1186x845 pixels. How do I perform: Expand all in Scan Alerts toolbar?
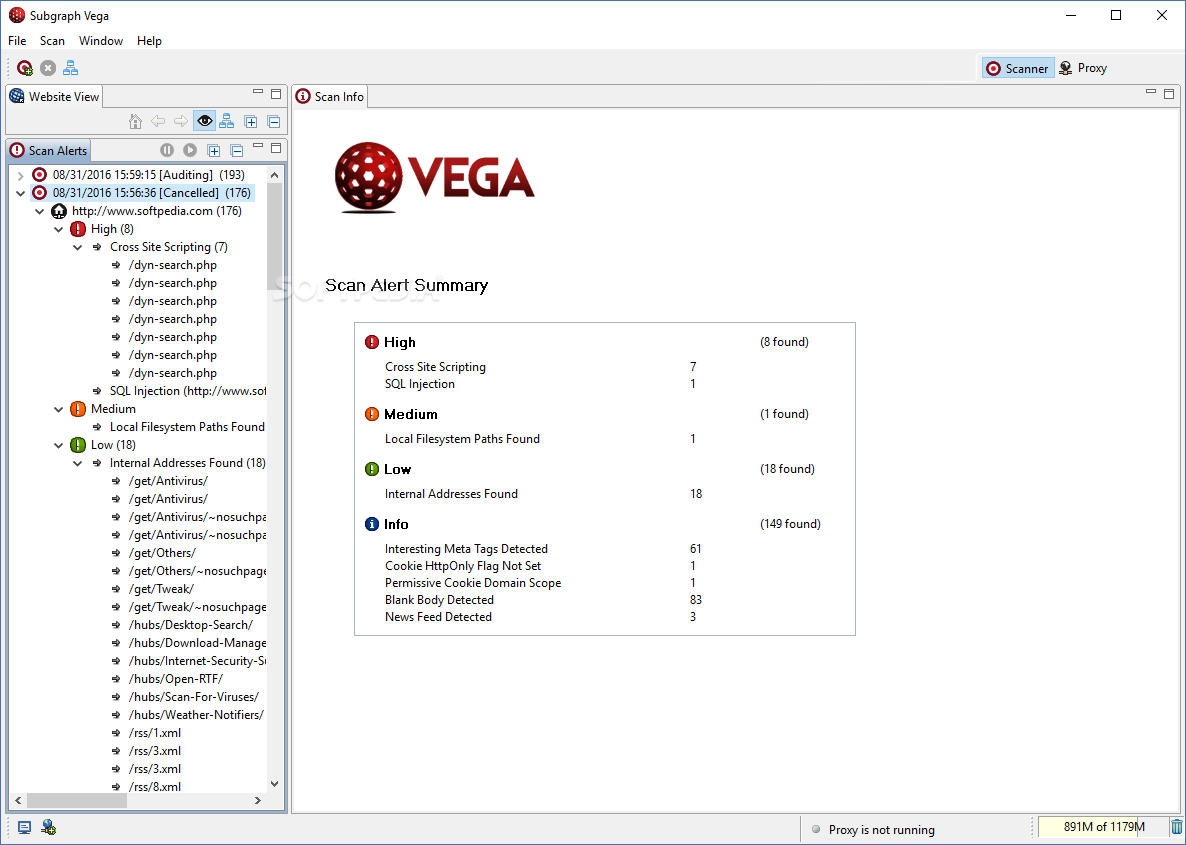[x=214, y=151]
